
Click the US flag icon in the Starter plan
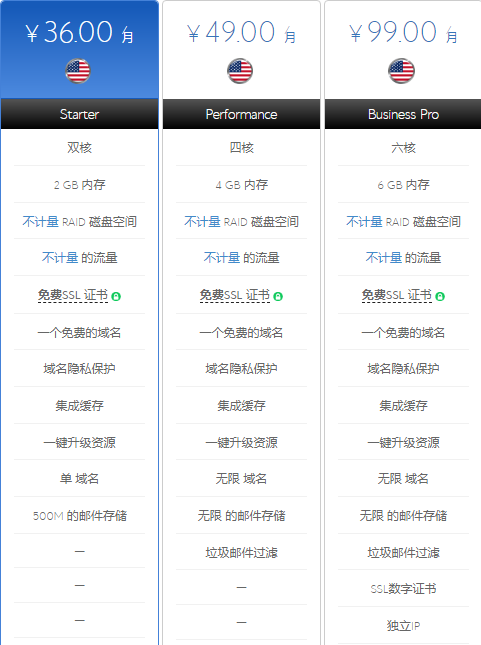click(x=78, y=71)
